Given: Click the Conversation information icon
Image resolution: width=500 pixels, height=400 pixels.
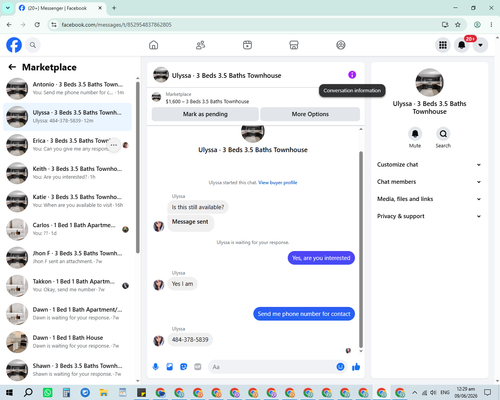Looking at the screenshot, I should [x=352, y=75].
